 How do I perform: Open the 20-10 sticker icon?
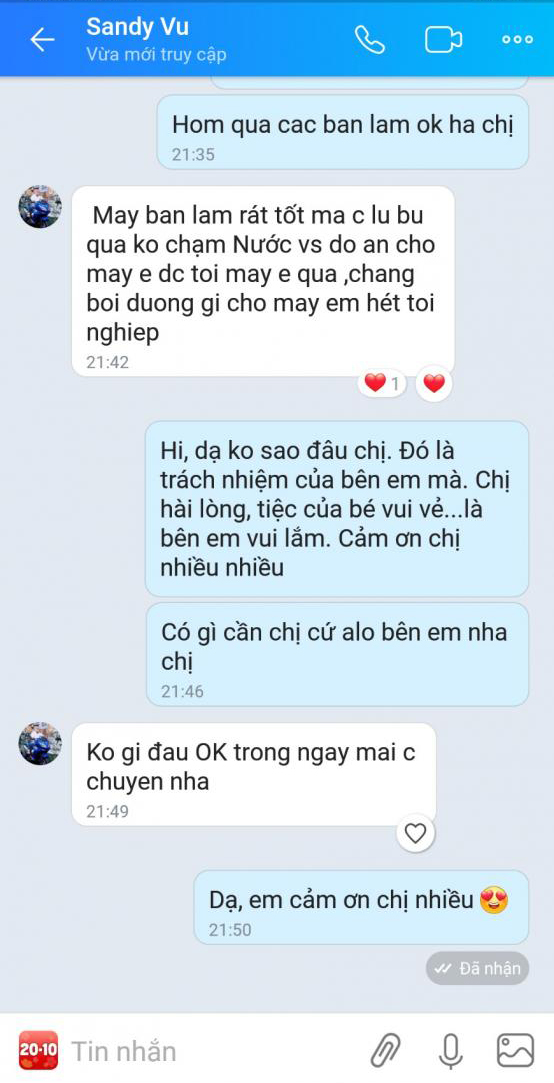coord(38,1050)
